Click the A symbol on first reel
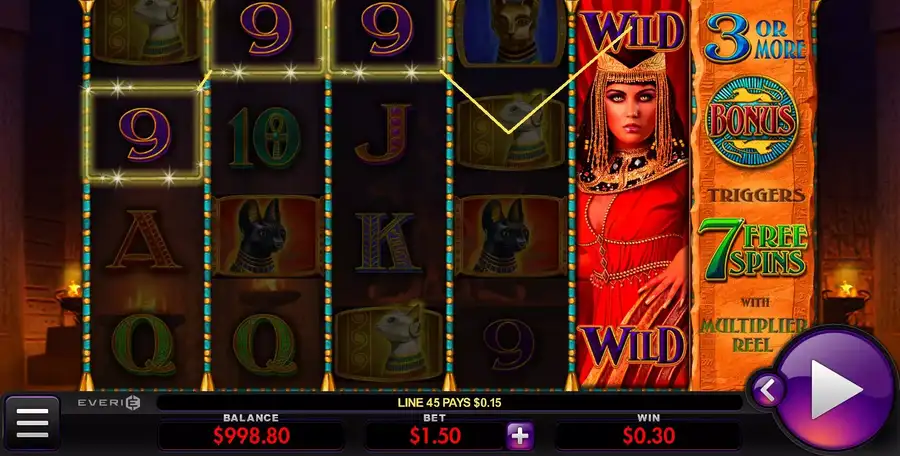900x456 pixels. click(143, 239)
